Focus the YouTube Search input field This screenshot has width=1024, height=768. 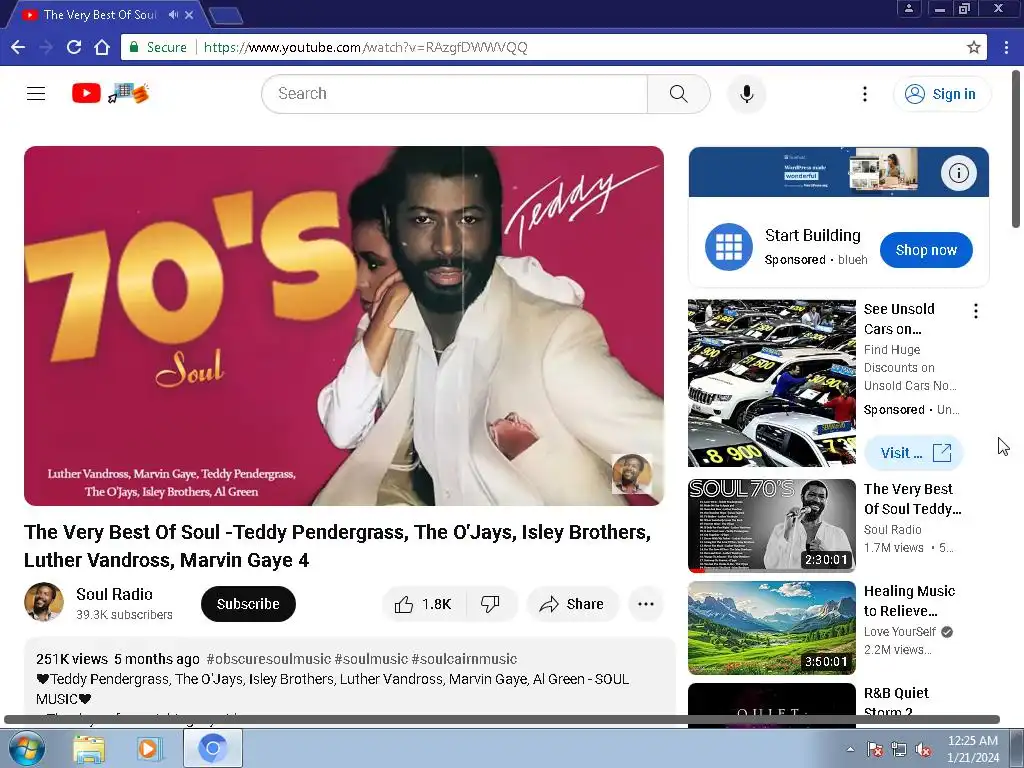point(455,93)
